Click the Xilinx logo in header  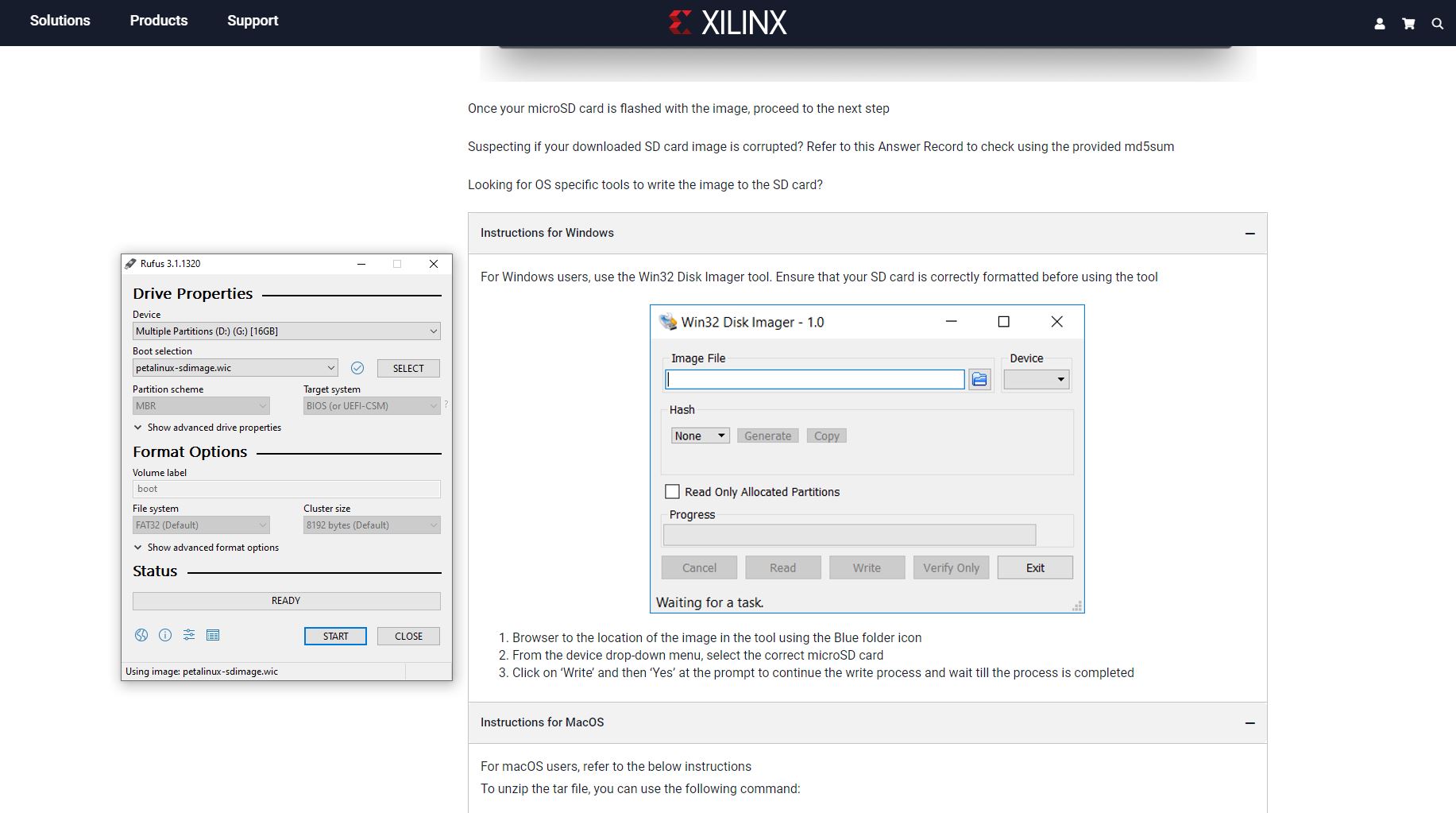click(728, 22)
